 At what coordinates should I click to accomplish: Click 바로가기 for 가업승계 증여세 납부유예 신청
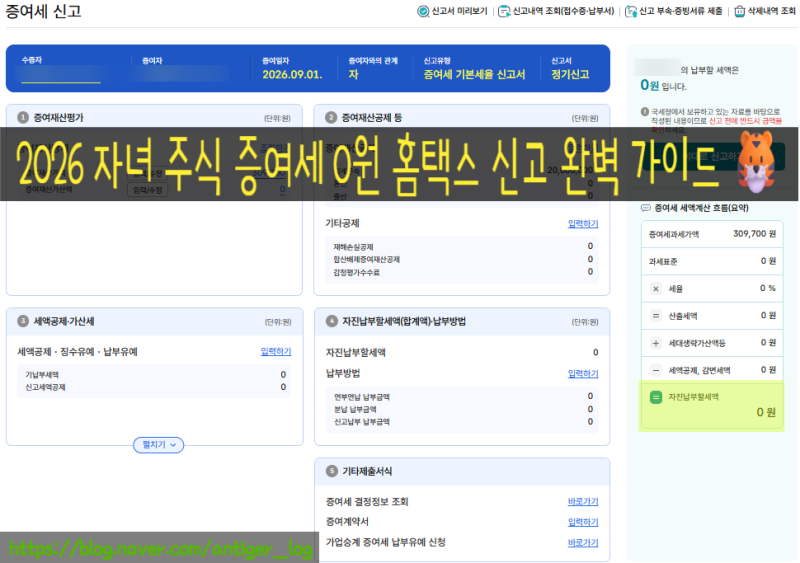583,543
